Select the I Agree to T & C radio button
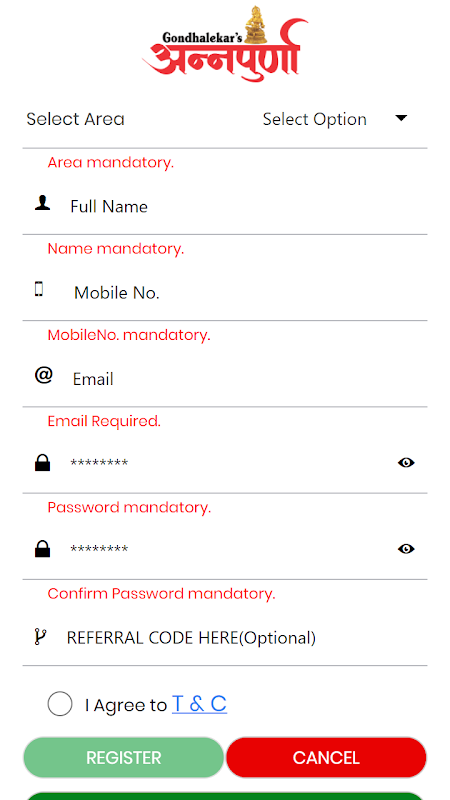Image resolution: width=450 pixels, height=800 pixels. coord(60,704)
